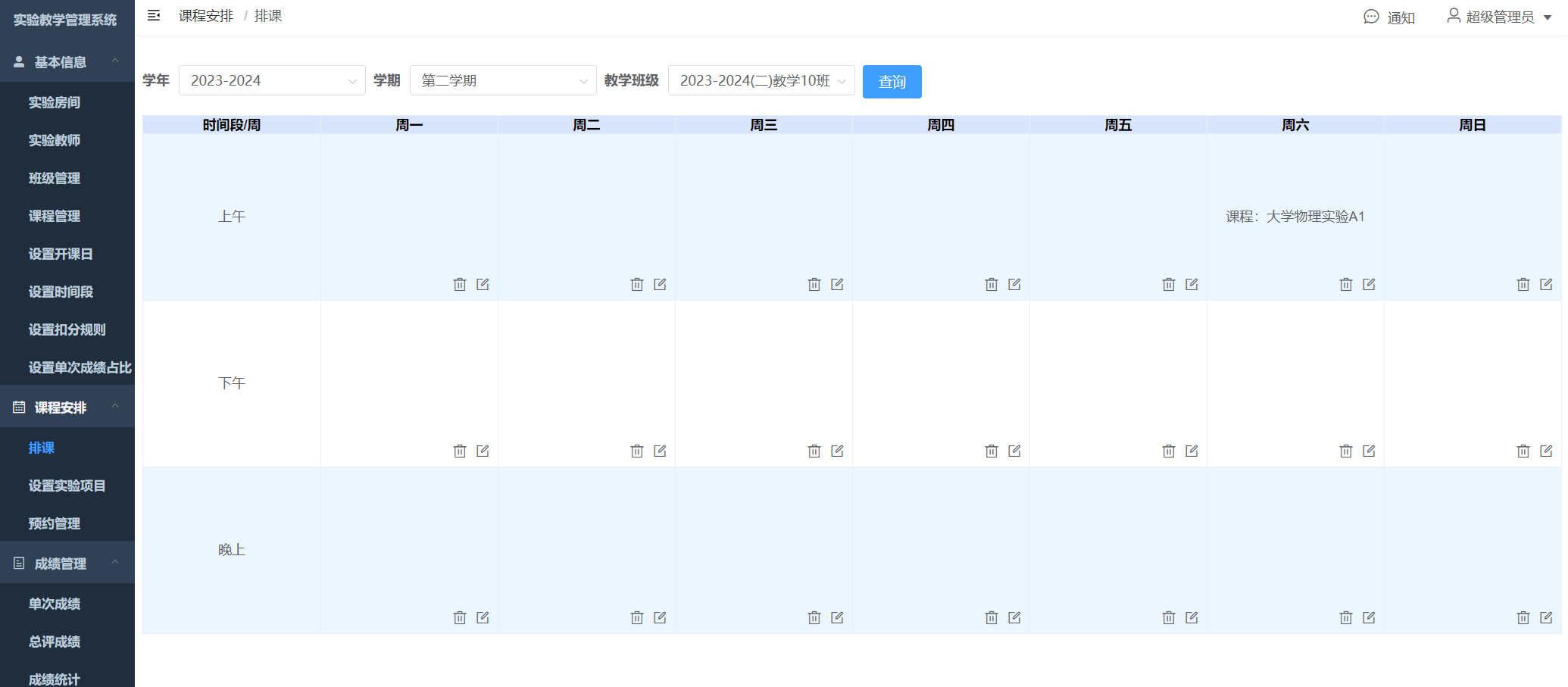This screenshot has height=687, width=1568.
Task: Edit the 周四 上午 schedule entry
Action: [x=1014, y=284]
